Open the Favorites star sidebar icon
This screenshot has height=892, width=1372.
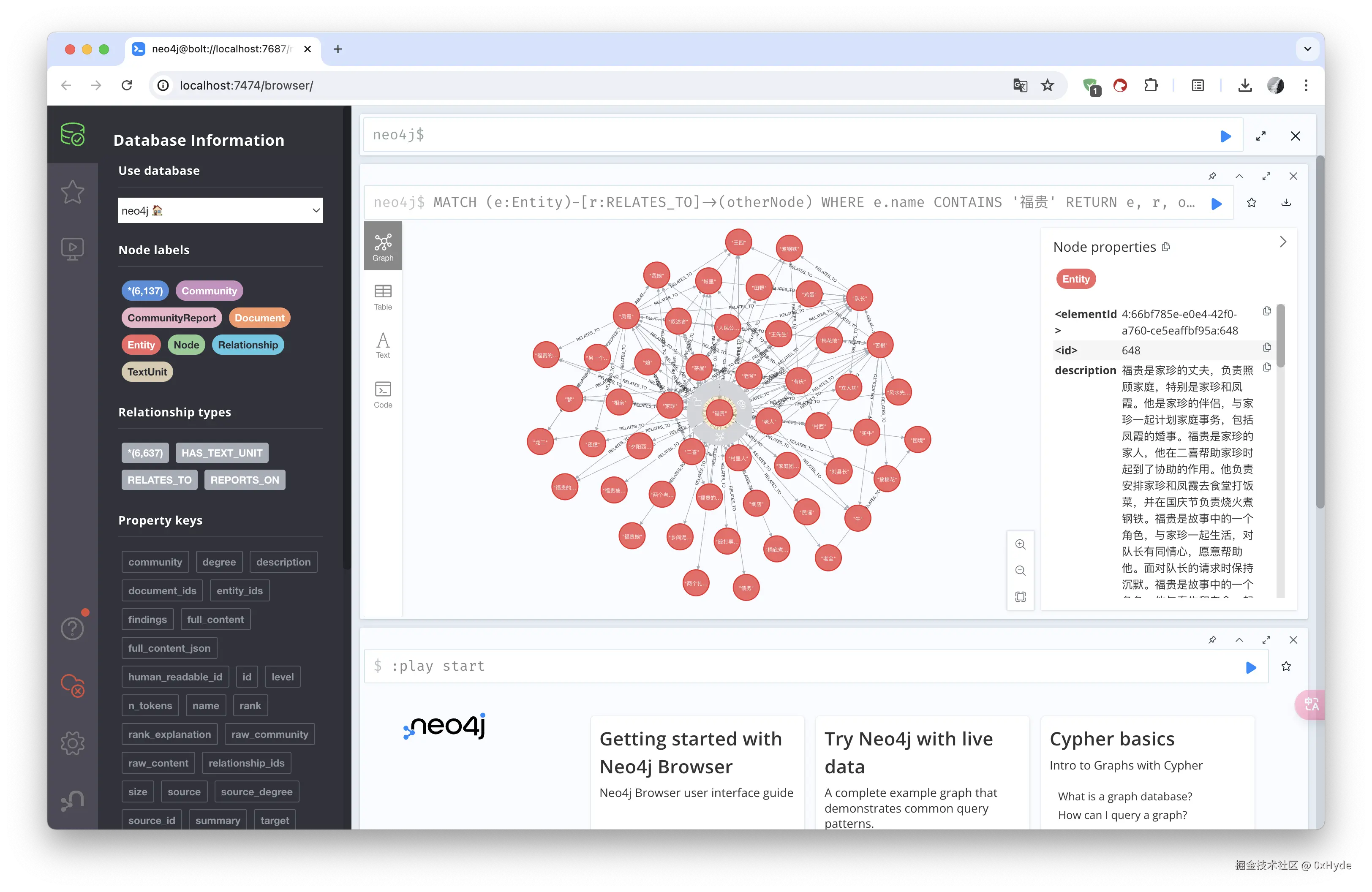pyautogui.click(x=73, y=192)
